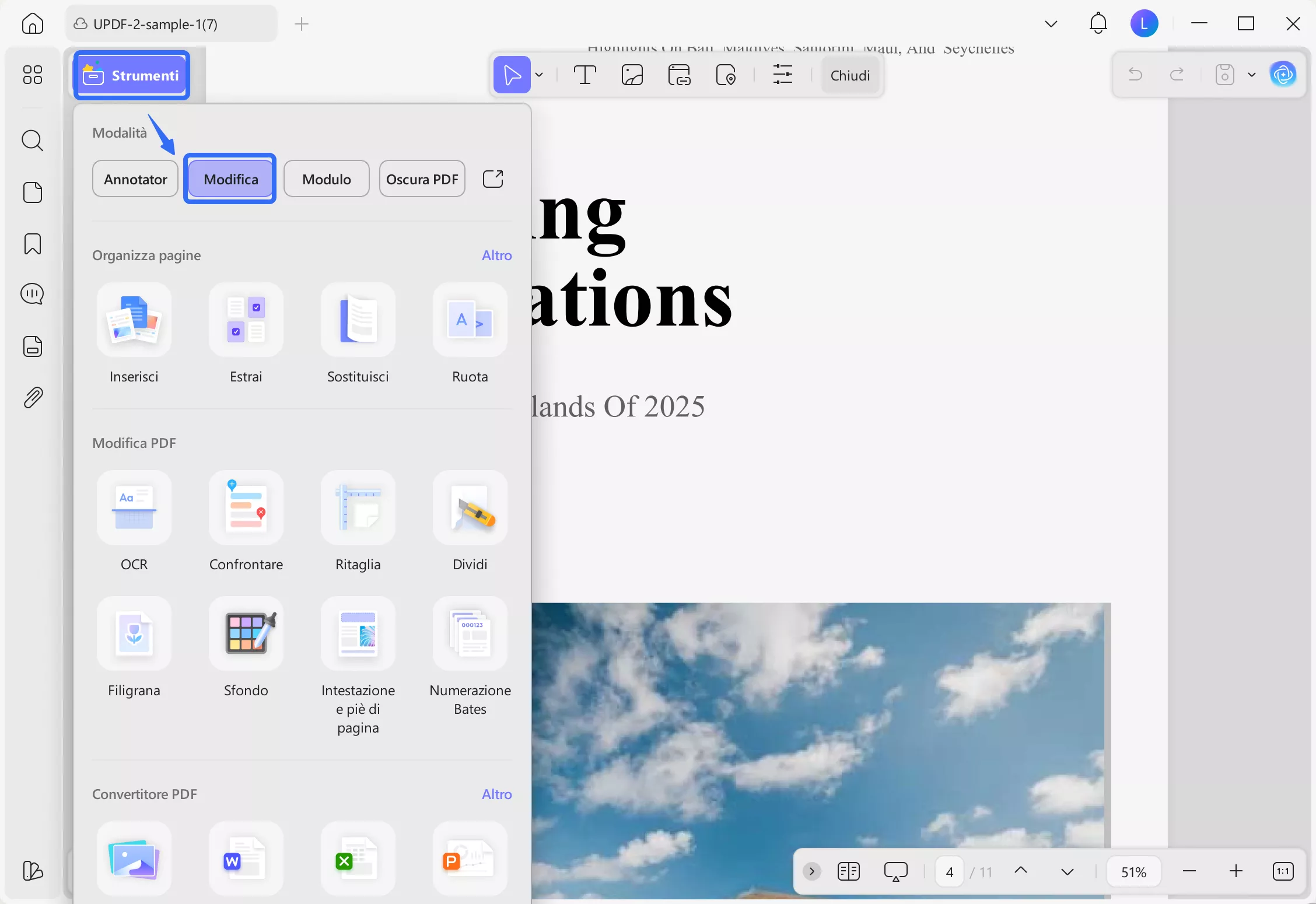The width and height of the screenshot is (1316, 904).
Task: Select the Link tool in the toolbar
Action: [x=678, y=75]
